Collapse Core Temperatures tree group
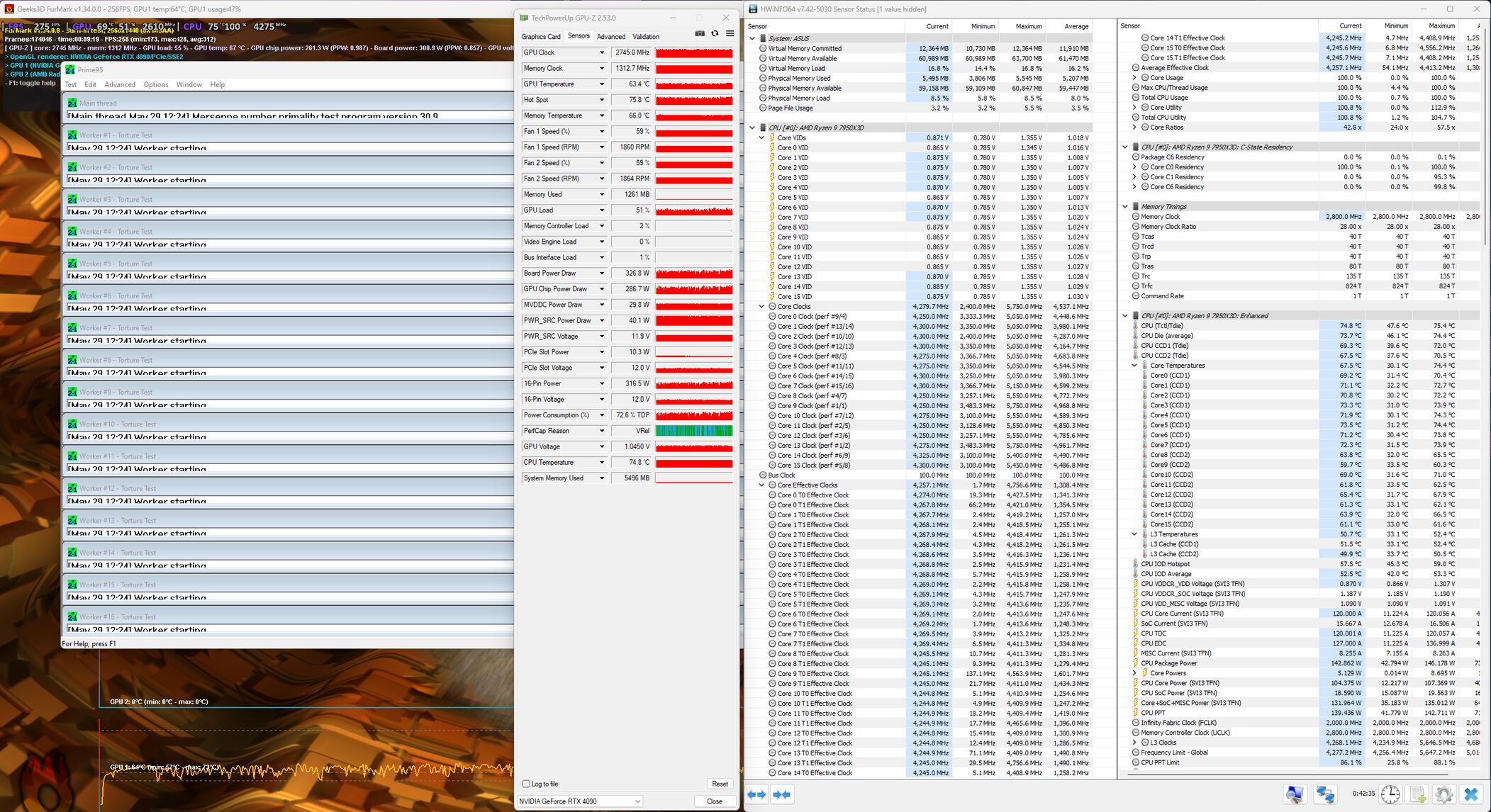The width and height of the screenshot is (1491, 812). pyautogui.click(x=1134, y=366)
